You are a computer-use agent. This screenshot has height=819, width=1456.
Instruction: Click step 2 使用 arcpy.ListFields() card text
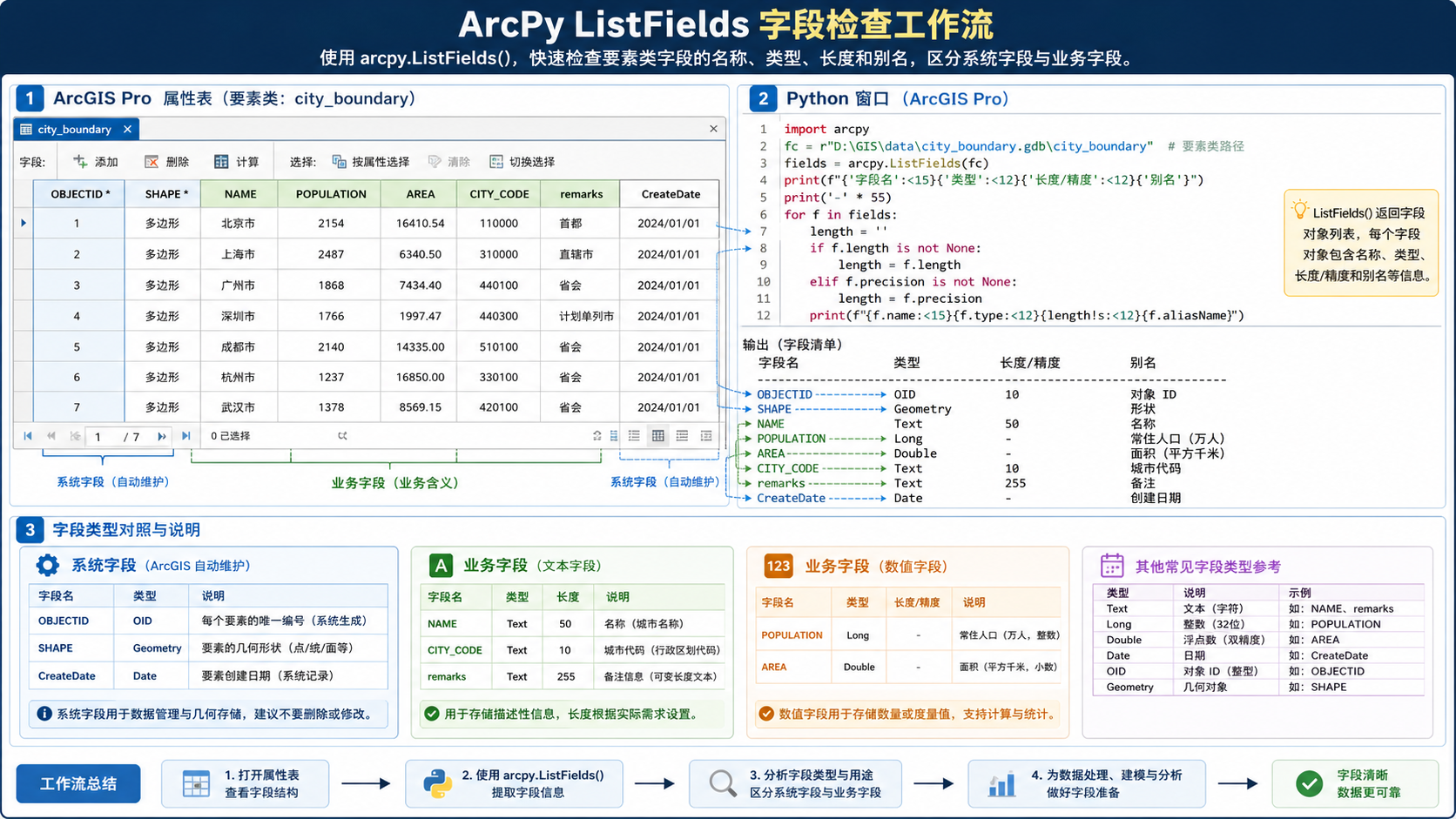tap(533, 783)
